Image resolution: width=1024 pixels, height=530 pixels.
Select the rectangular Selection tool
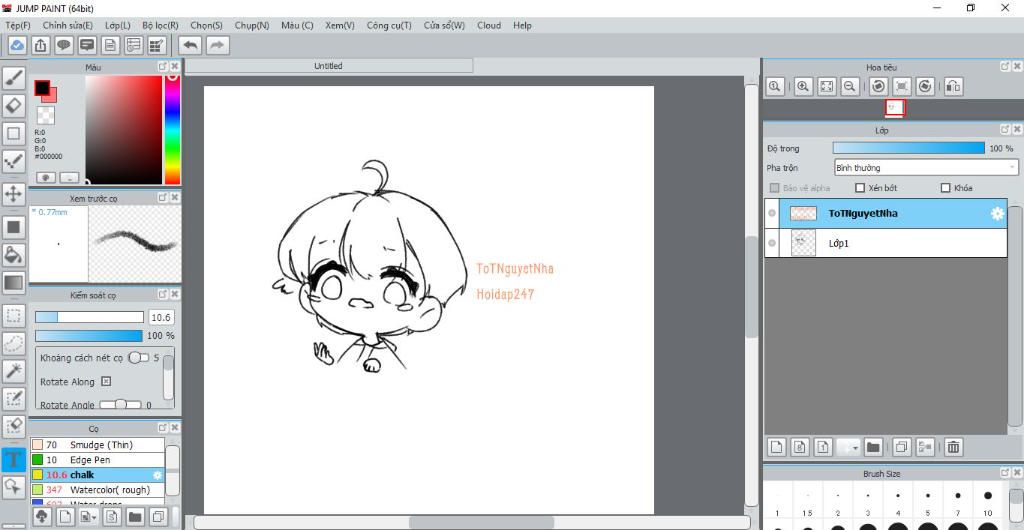[14, 317]
